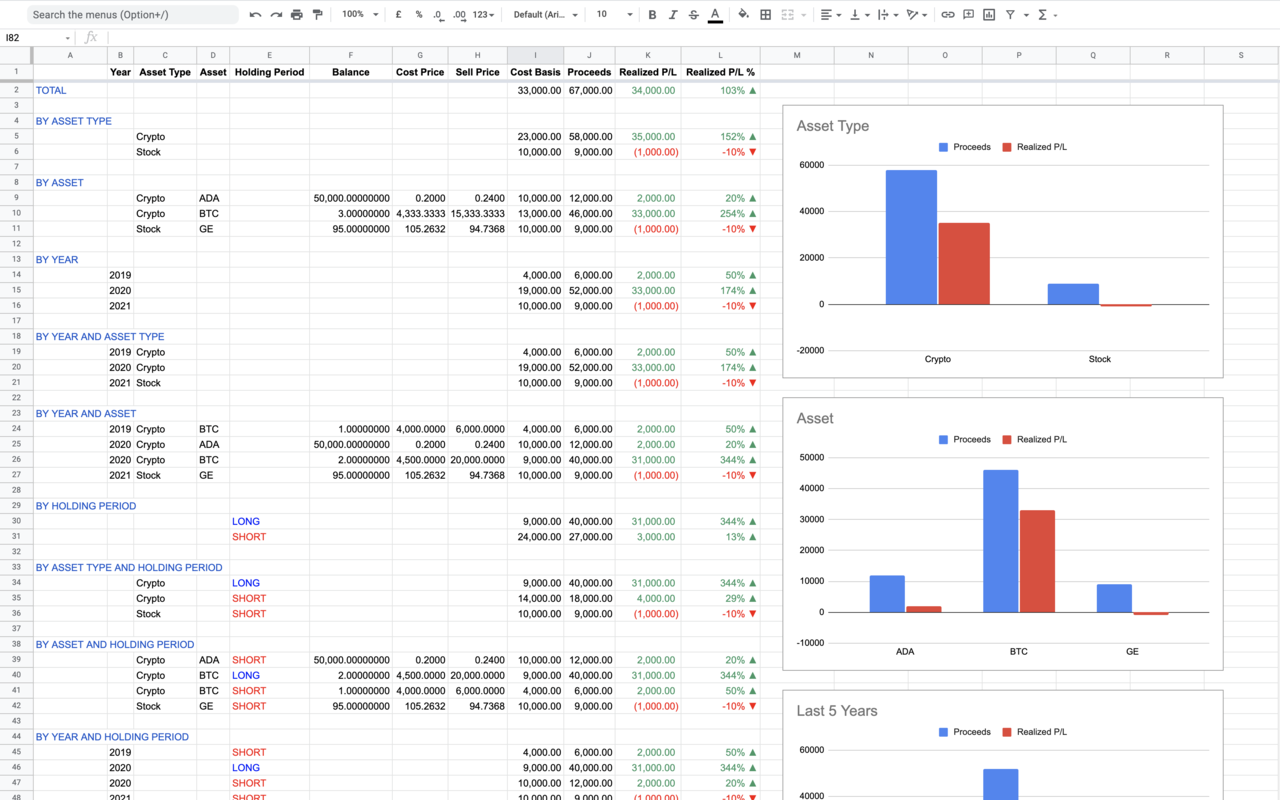Click the blue Proceeds swatch in Asset Type legend
This screenshot has height=800, width=1280.
tap(943, 147)
